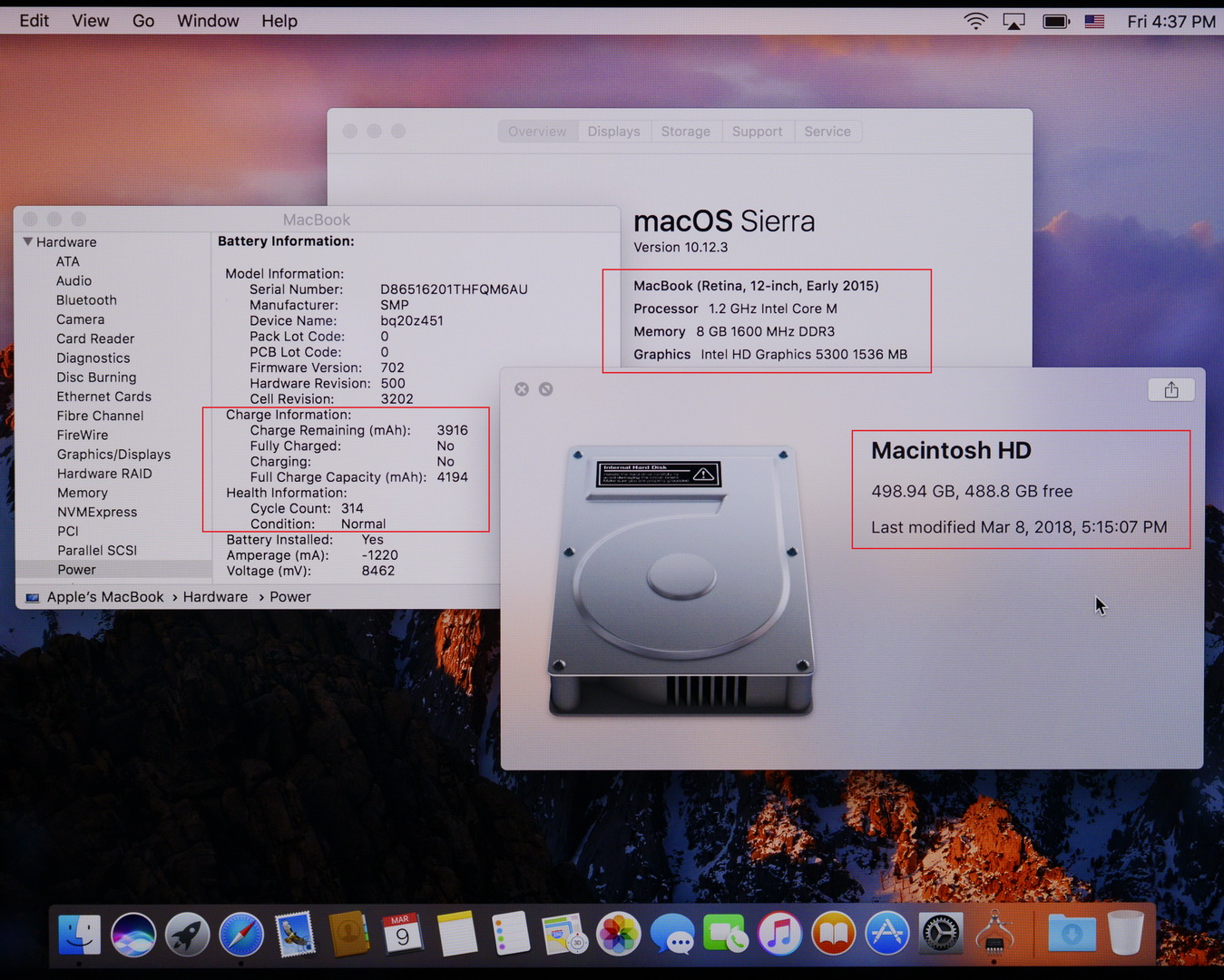The height and width of the screenshot is (980, 1224).
Task: Click US flag input source icon
Action: tap(1095, 21)
